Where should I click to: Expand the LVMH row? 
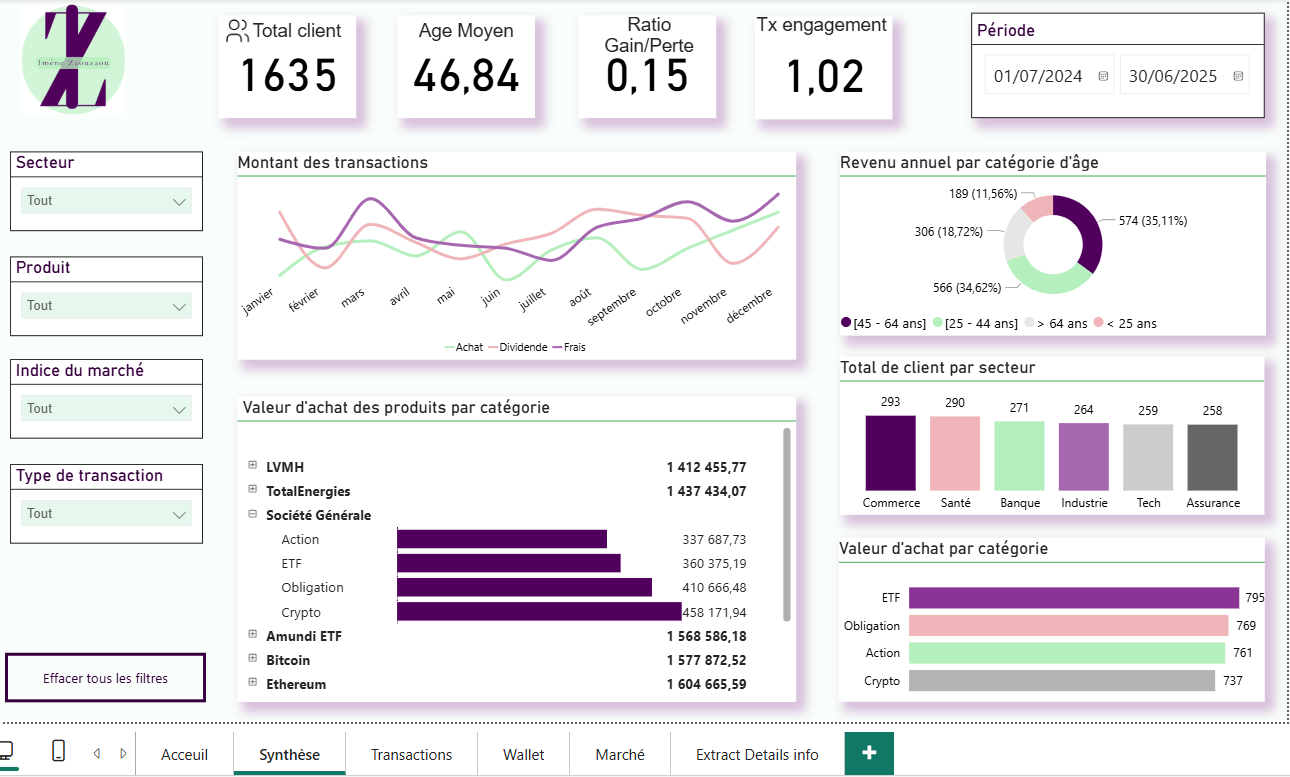coord(252,467)
